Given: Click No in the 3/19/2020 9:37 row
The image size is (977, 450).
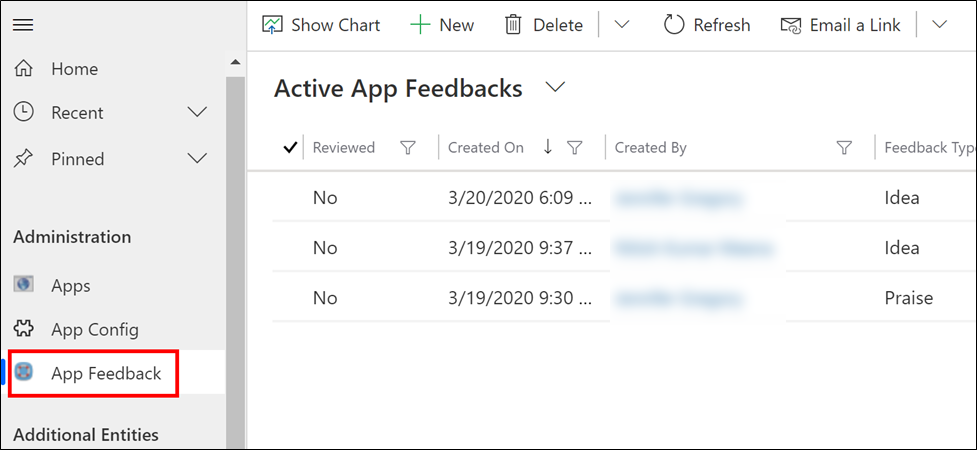Looking at the screenshot, I should 325,248.
